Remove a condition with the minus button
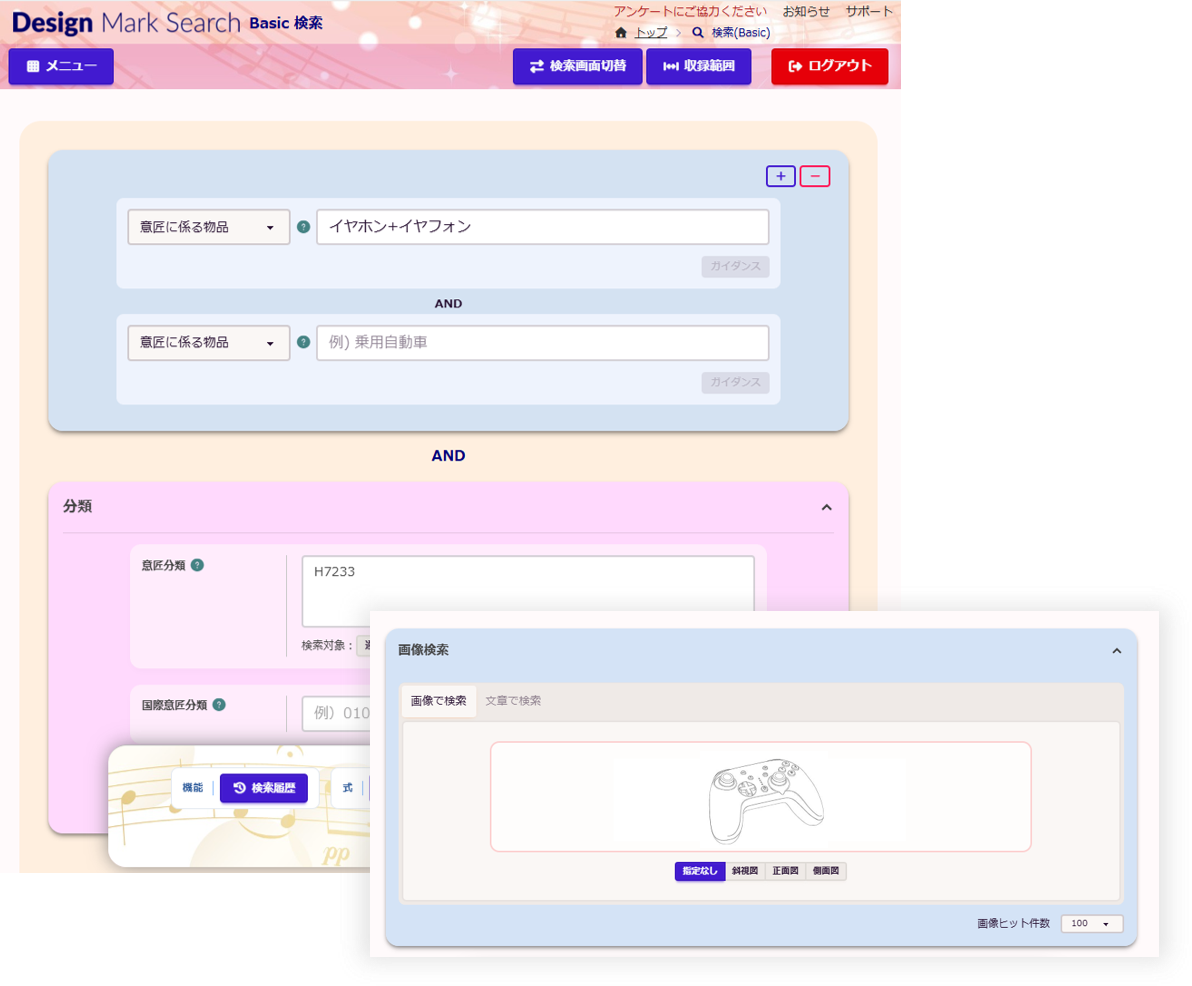This screenshot has height=986, width=1192. coord(815,176)
